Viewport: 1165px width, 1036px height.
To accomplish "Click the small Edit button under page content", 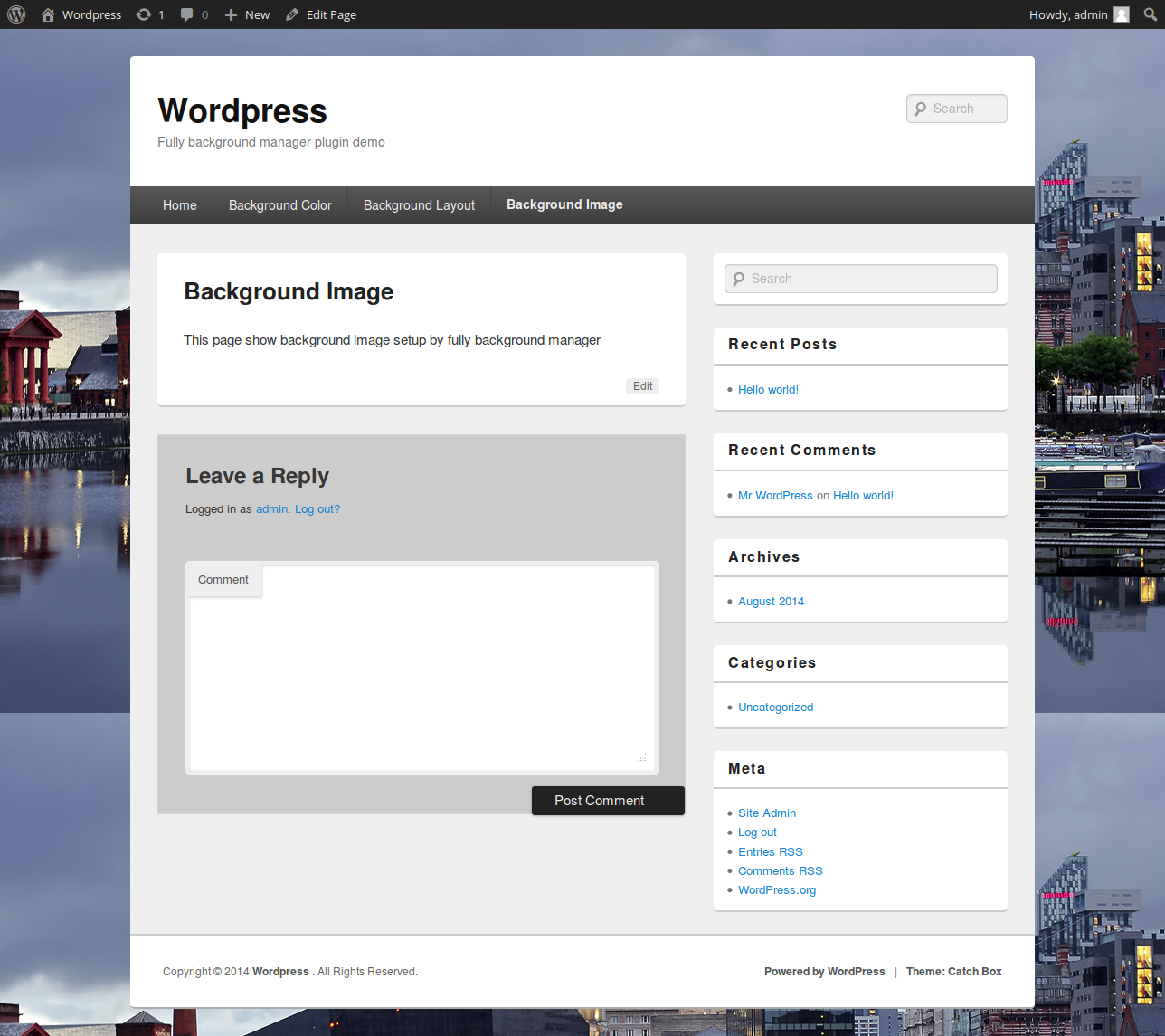I will (642, 386).
